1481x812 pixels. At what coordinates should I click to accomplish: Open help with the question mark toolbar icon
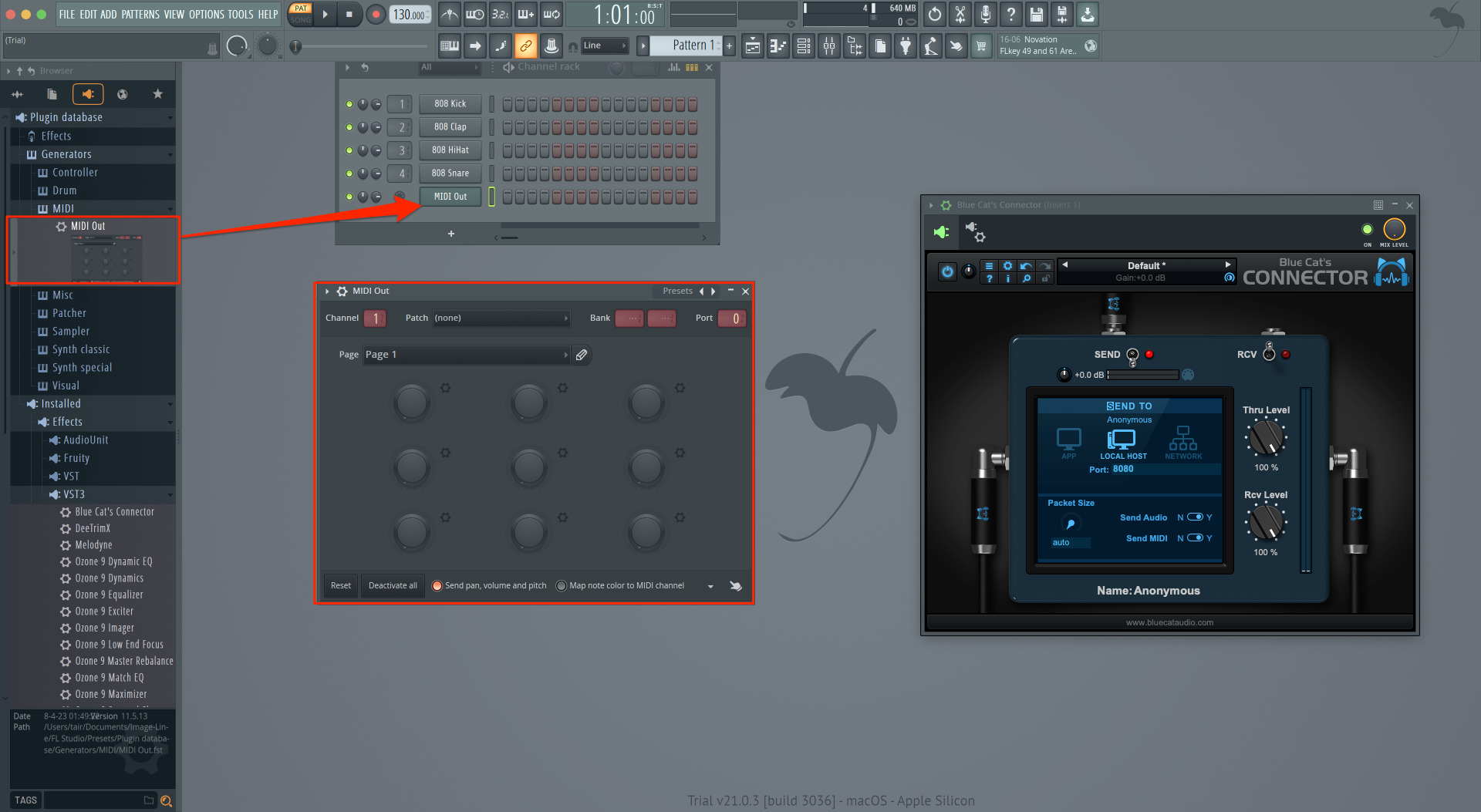(1010, 14)
